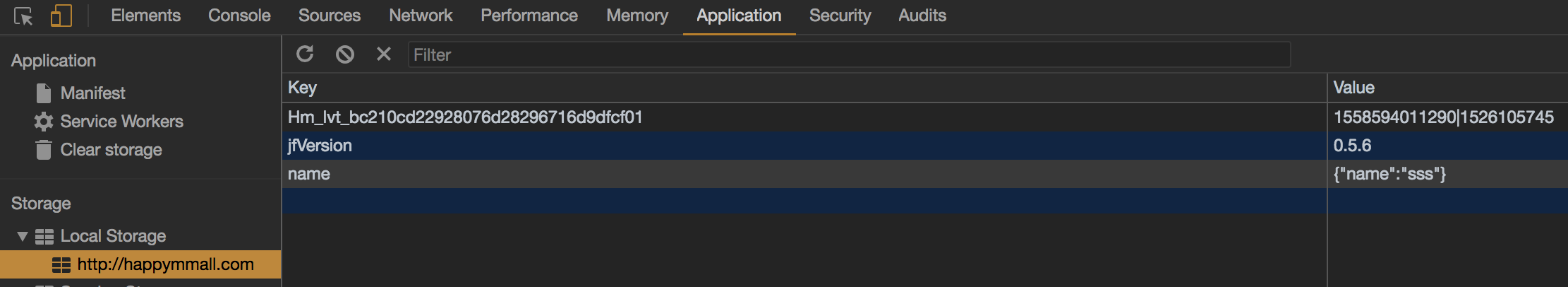Image resolution: width=1568 pixels, height=287 pixels.
Task: Switch to the Elements tab
Action: point(145,16)
